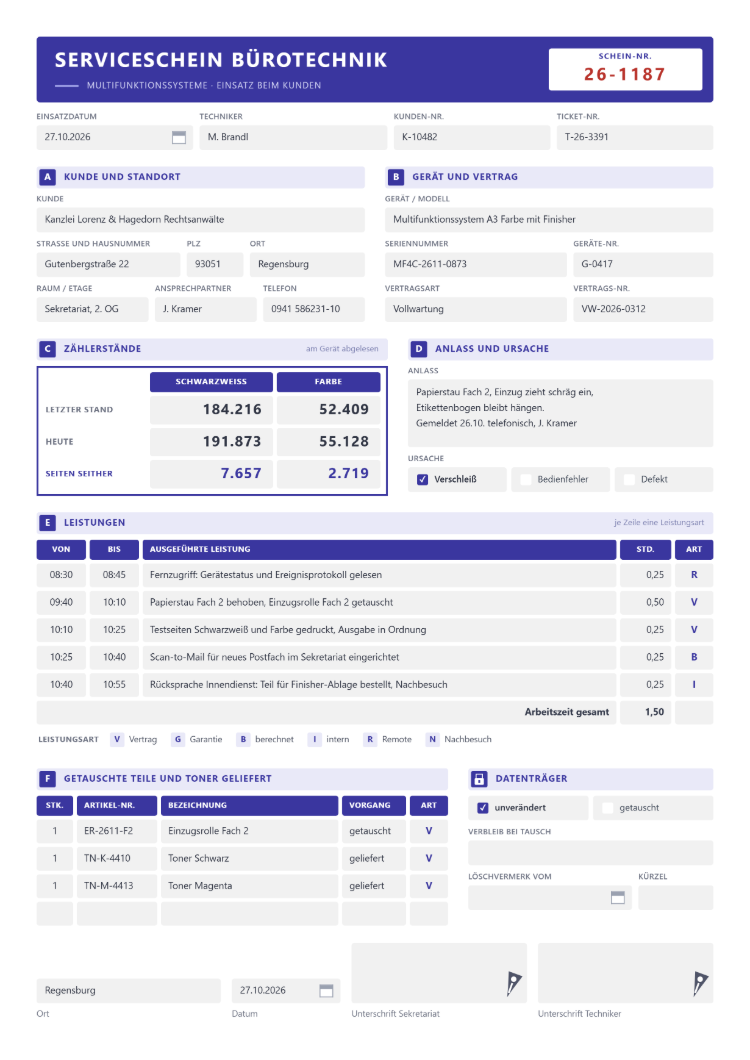
Task: Click the Kunden-Nr. field K-10482
Action: 471,137
